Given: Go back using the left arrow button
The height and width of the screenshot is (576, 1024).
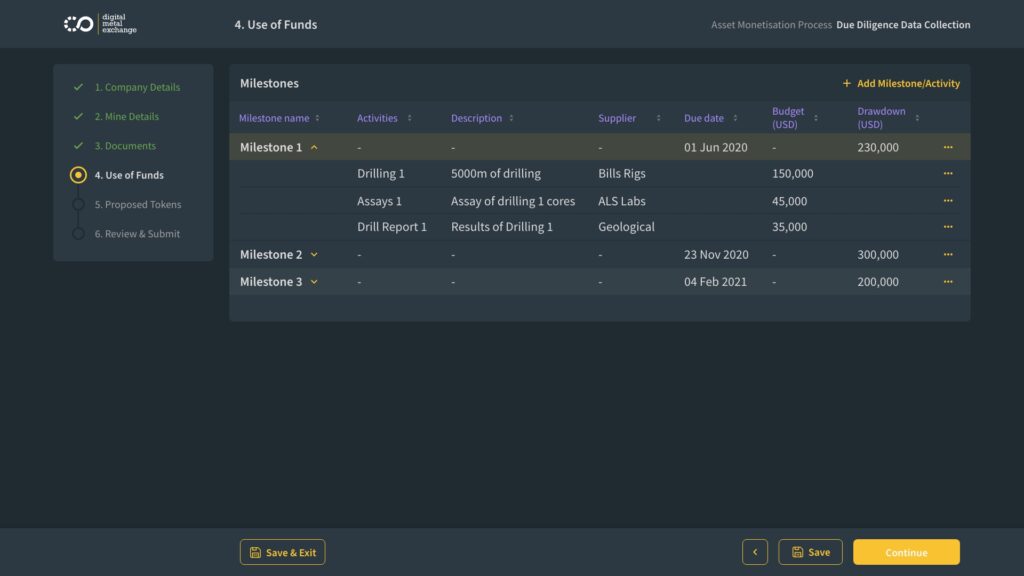Looking at the screenshot, I should tap(755, 552).
